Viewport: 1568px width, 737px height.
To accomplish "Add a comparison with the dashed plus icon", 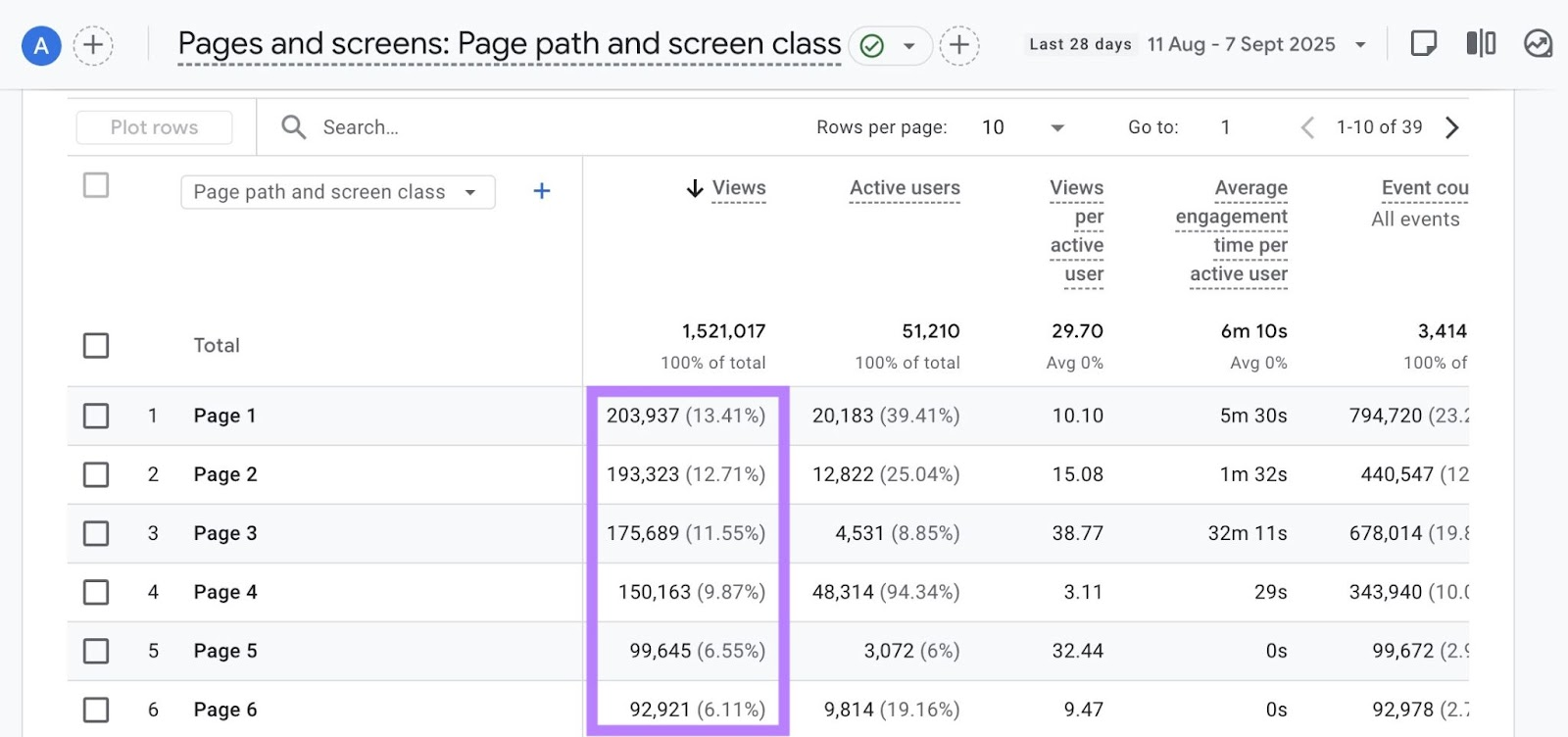I will point(93,45).
